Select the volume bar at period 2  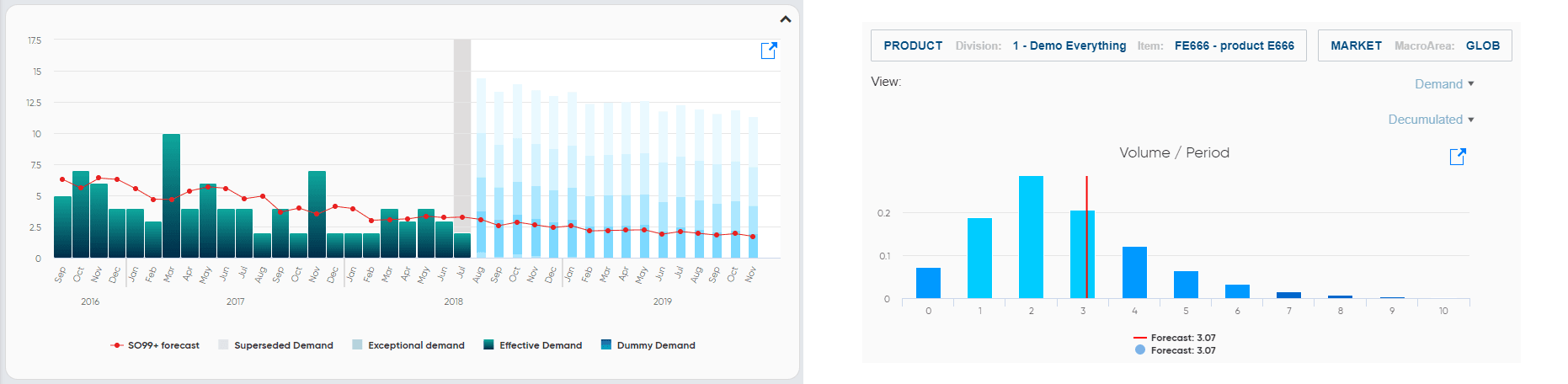coord(1031,237)
